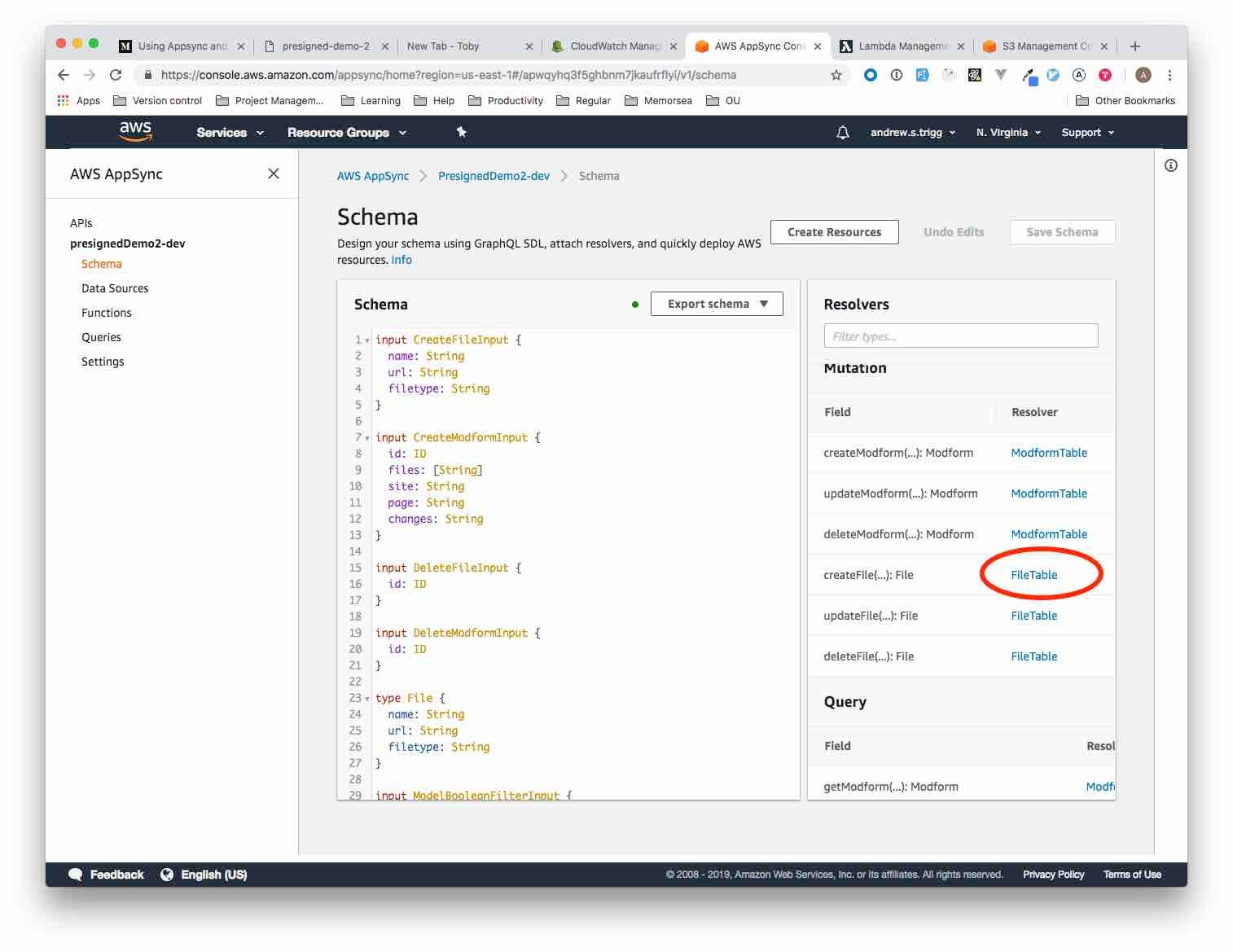Screen dimensions: 1233x952
Task: Bookmark page with the star icon
Action: point(836,75)
